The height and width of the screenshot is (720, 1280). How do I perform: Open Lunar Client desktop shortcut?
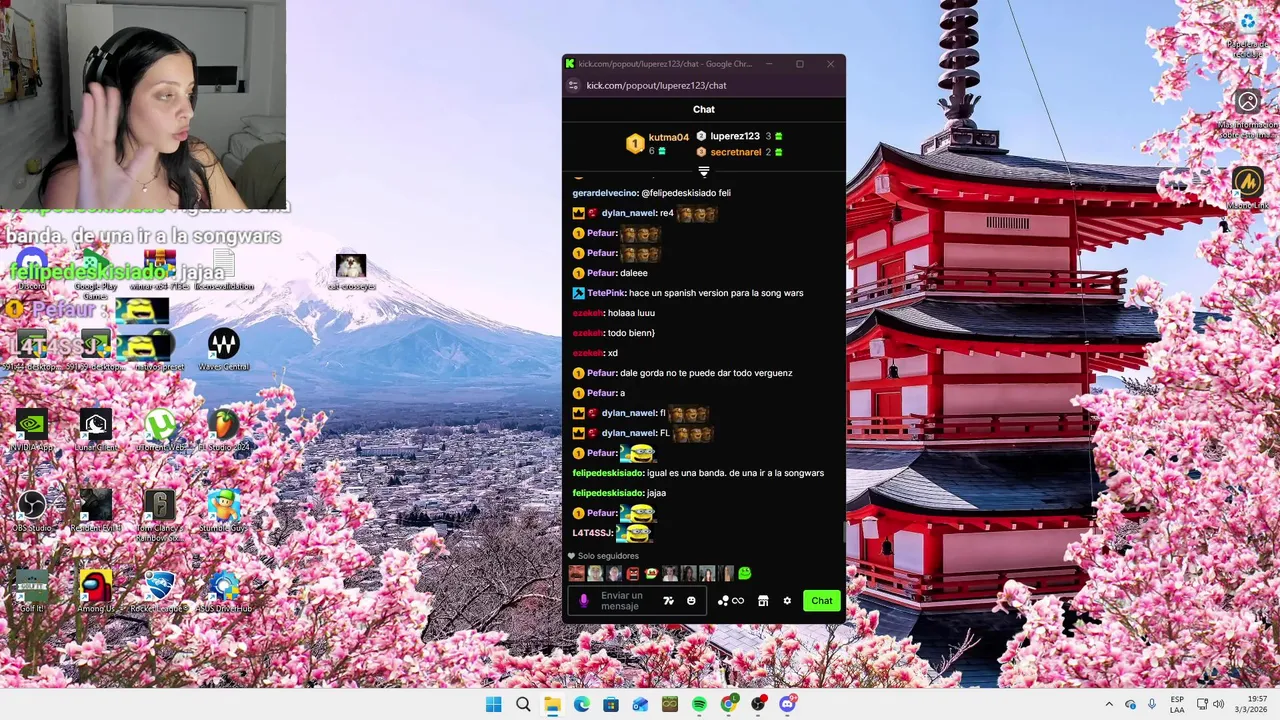(96, 431)
